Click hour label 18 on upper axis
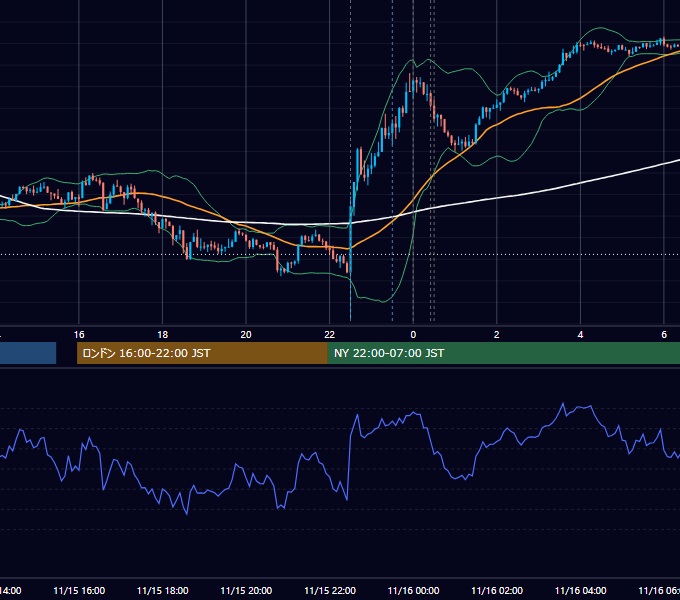Image resolution: width=680 pixels, height=600 pixels. point(163,335)
